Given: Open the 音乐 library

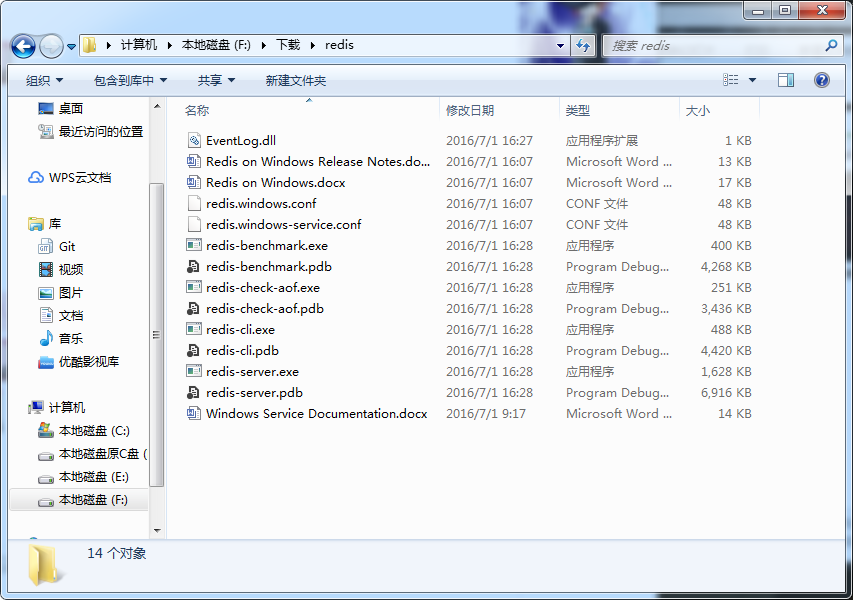Looking at the screenshot, I should (71, 338).
